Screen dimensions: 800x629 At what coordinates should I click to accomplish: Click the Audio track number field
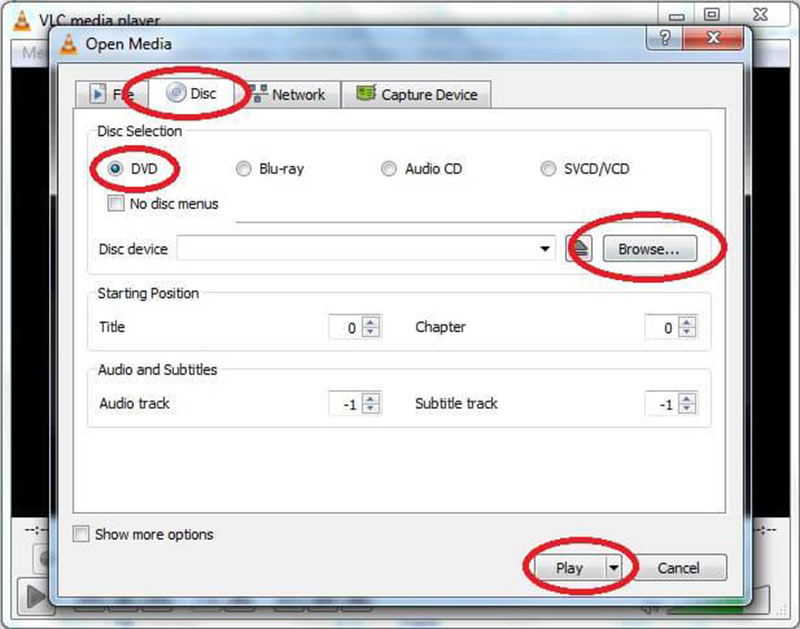click(344, 404)
